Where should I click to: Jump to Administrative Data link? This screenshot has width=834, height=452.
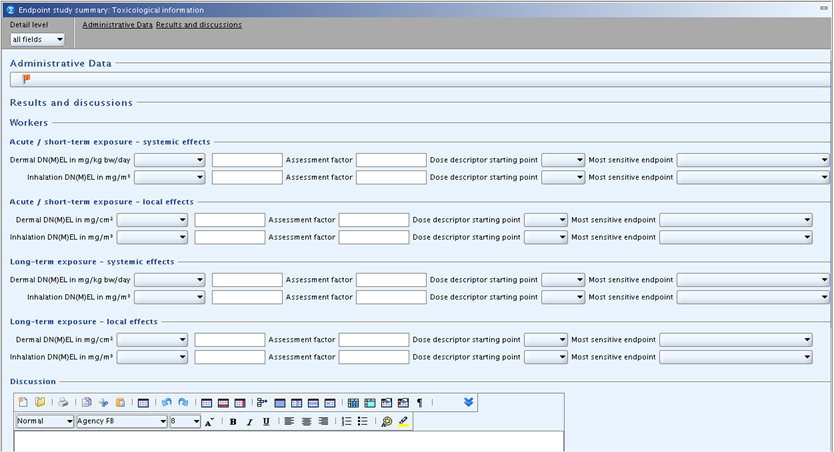117,25
